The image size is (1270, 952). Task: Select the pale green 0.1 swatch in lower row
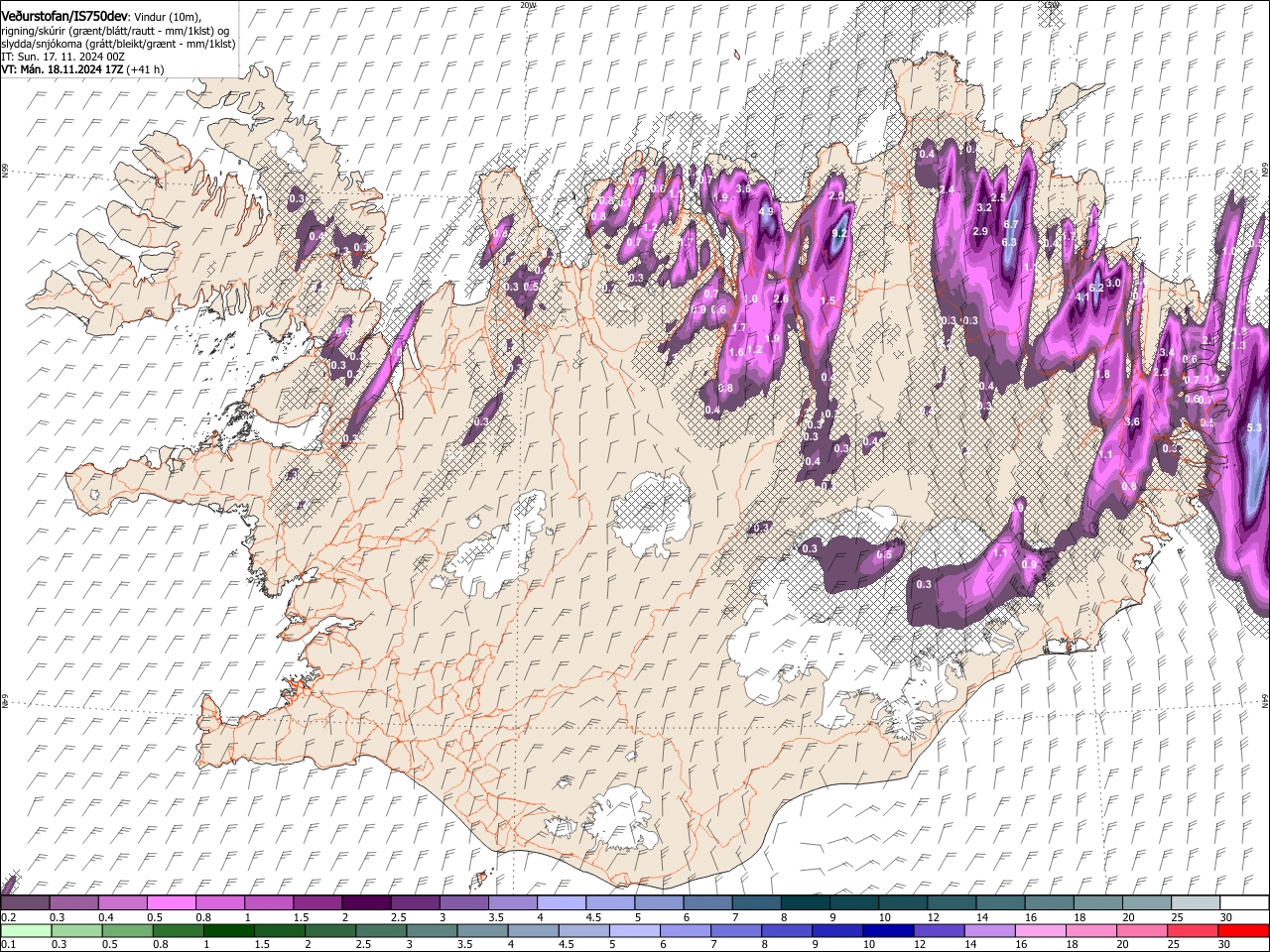coord(26,931)
